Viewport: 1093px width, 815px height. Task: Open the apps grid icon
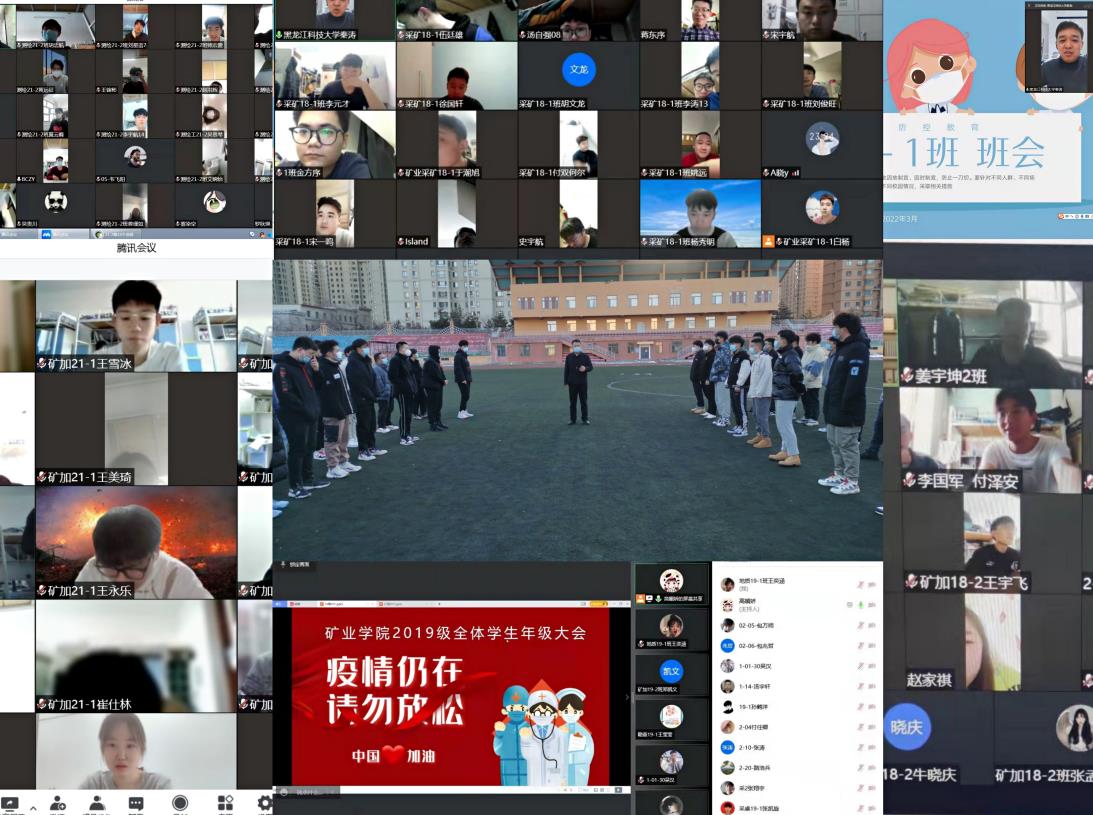[x=225, y=803]
